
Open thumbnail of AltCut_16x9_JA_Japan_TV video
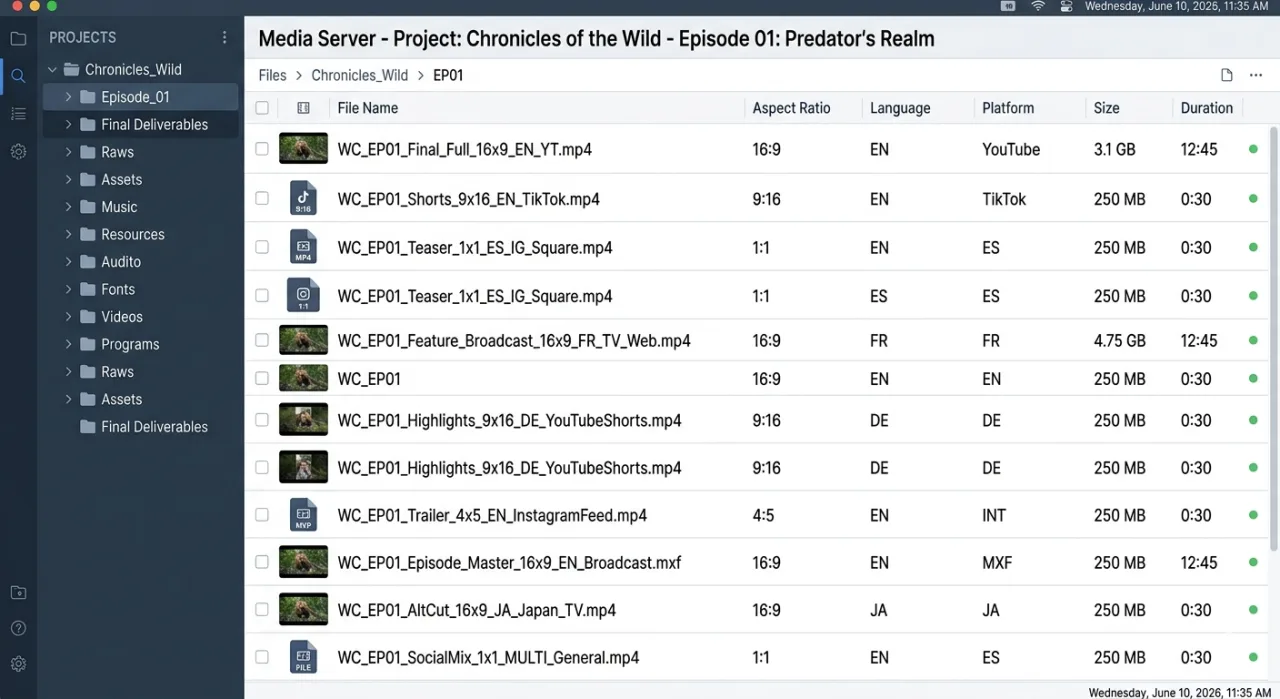click(303, 610)
